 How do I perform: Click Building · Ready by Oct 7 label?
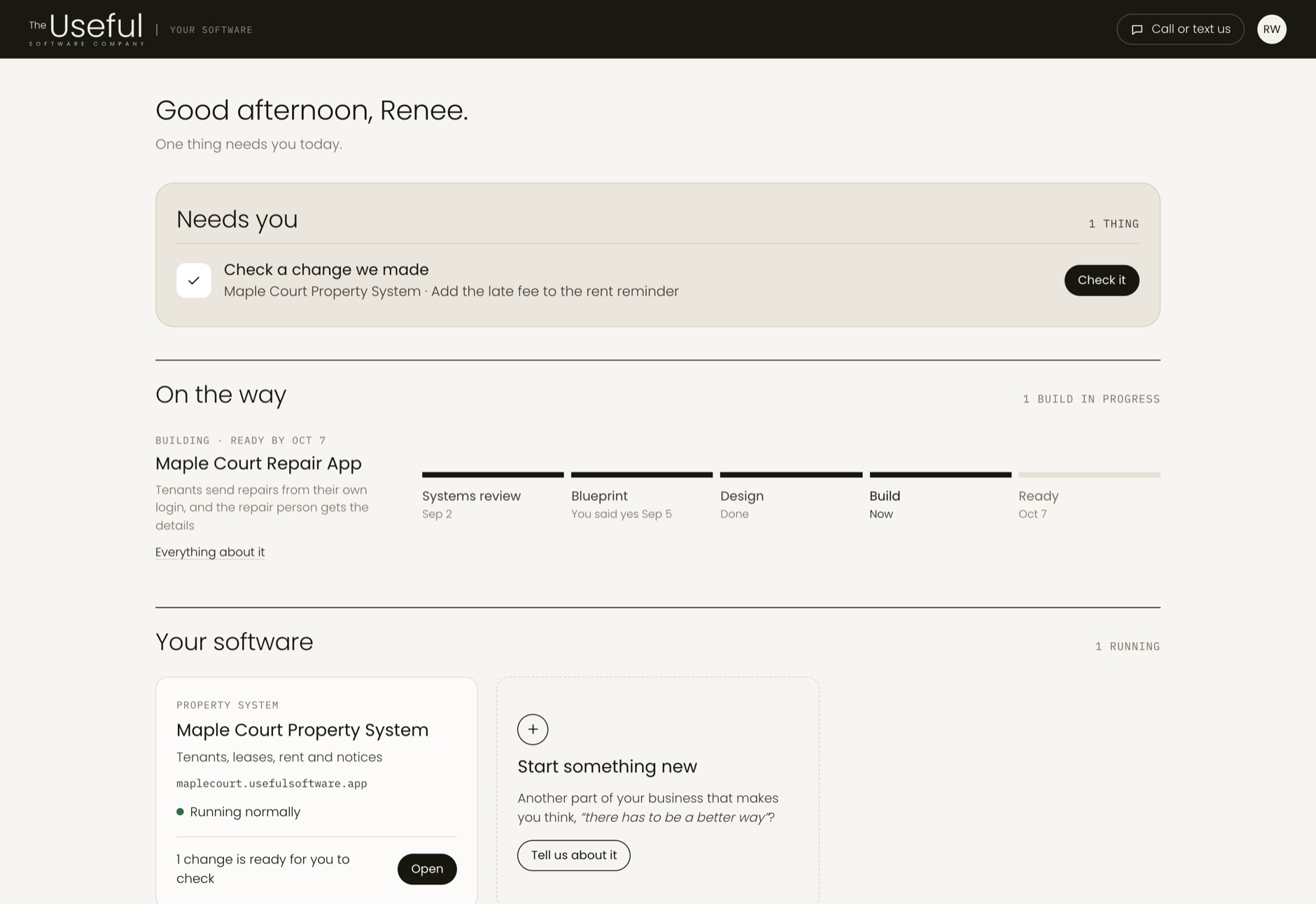tap(241, 440)
